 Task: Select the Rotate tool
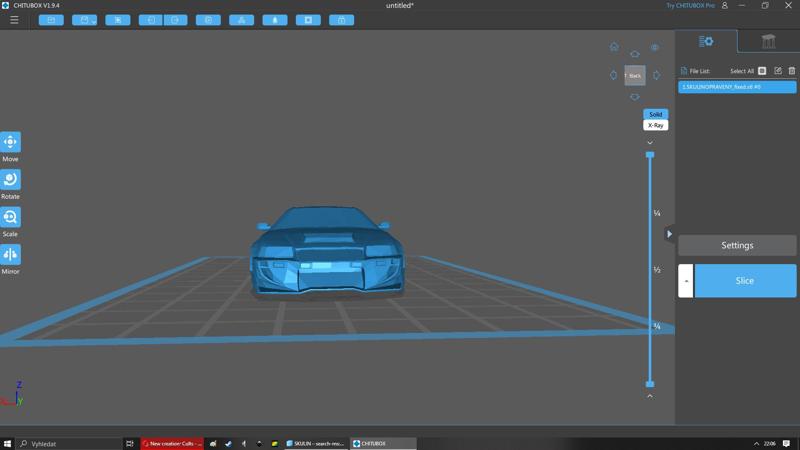tap(10, 179)
